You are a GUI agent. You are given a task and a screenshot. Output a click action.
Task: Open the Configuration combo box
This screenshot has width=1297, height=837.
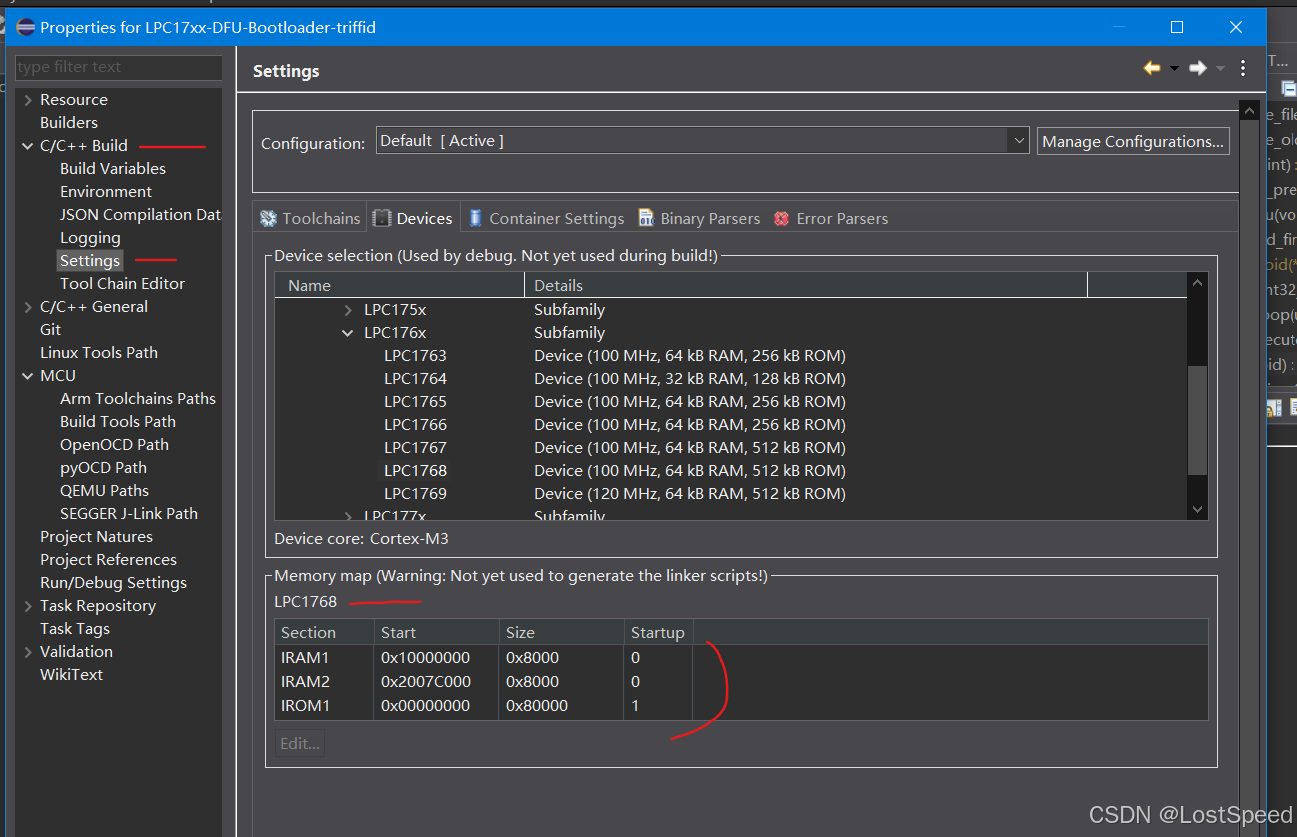[x=702, y=141]
